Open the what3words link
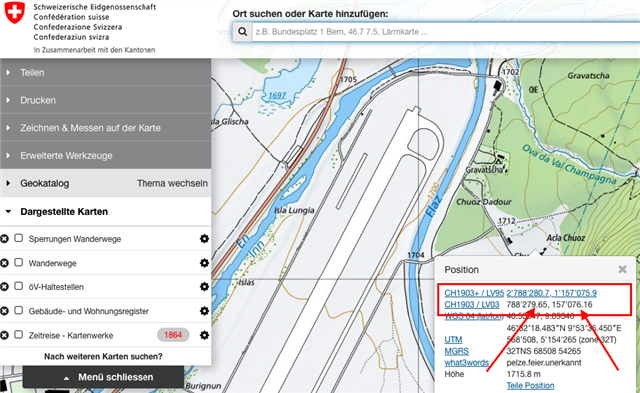Screen dimensions: 640x393 tap(467, 362)
